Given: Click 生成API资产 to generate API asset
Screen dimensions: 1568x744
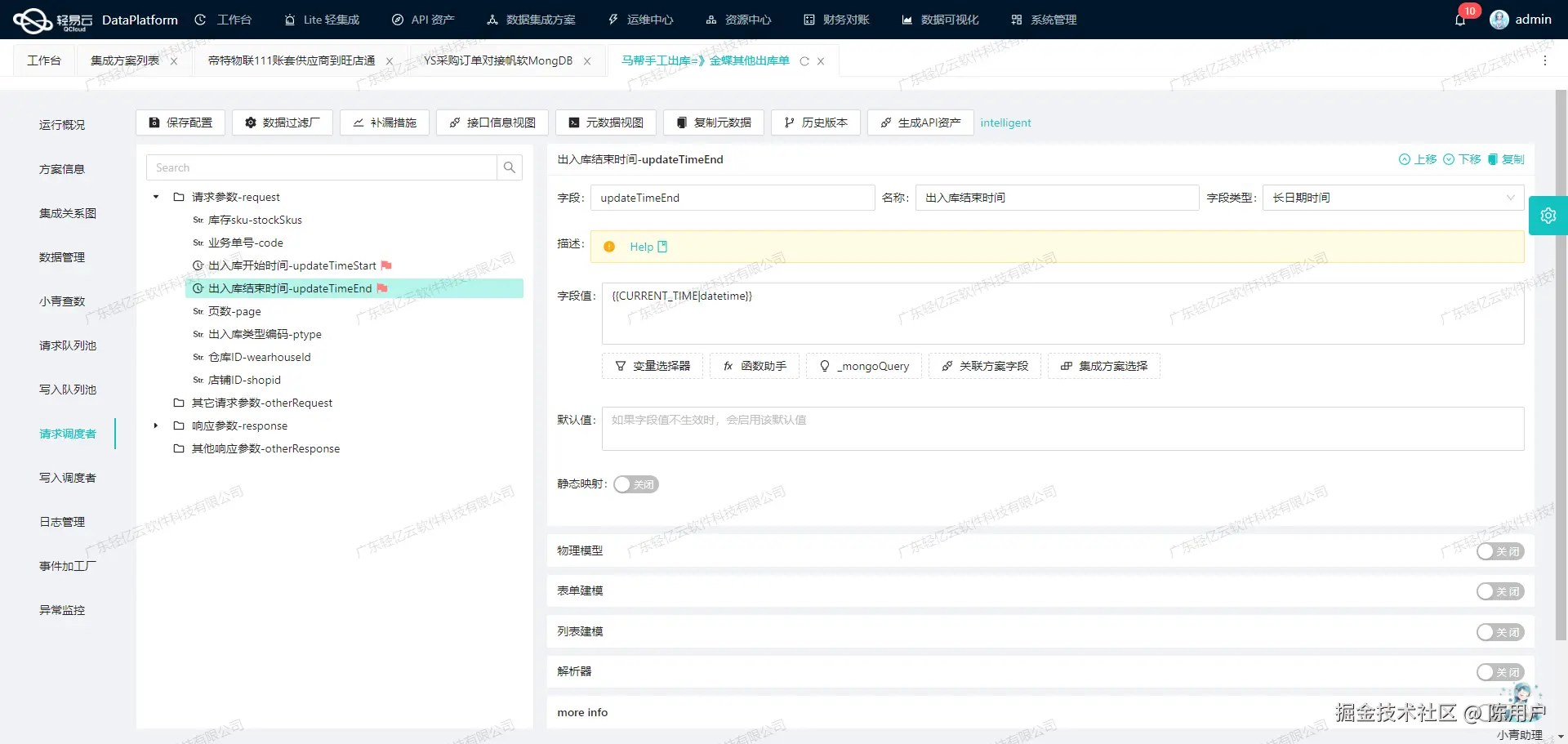Looking at the screenshot, I should click(920, 123).
